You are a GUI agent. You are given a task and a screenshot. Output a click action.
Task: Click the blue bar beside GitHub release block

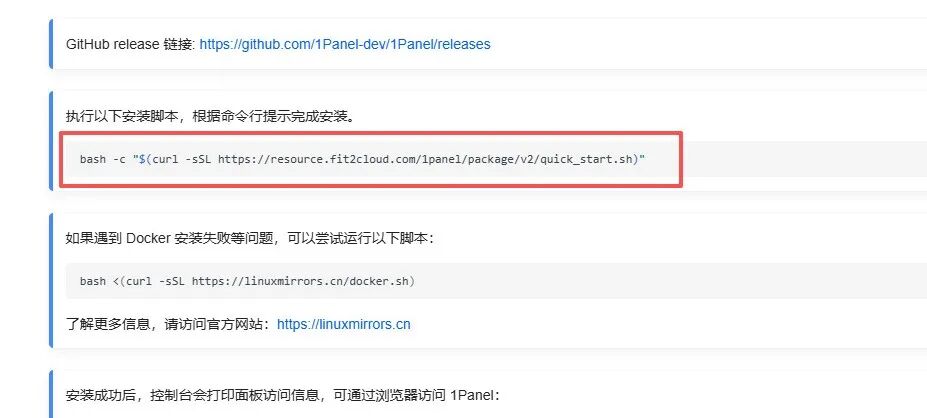coord(51,44)
